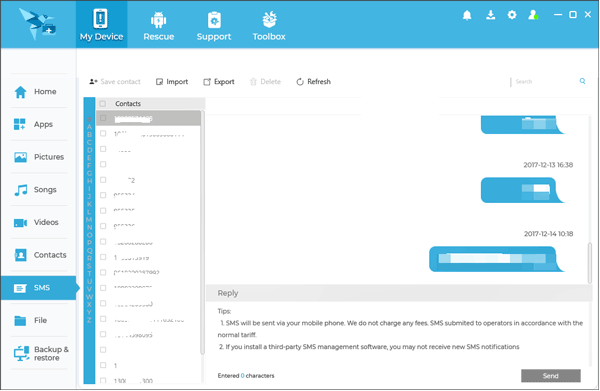Tick checkbox of contact named 1
Screen dimensions: 600x391
click(x=103, y=365)
